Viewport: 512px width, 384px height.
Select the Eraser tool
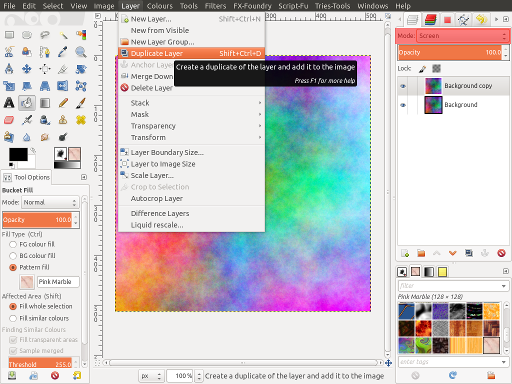point(9,120)
